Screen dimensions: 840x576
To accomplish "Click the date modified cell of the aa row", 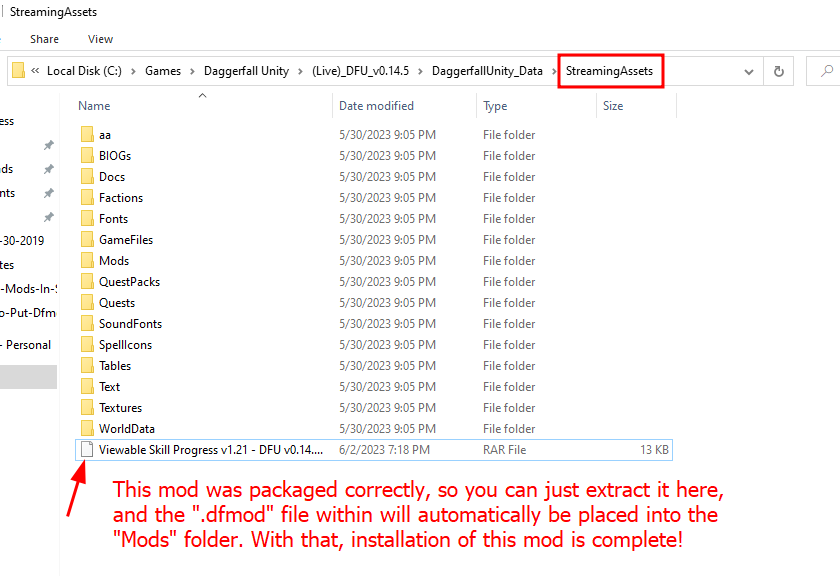I will (387, 134).
